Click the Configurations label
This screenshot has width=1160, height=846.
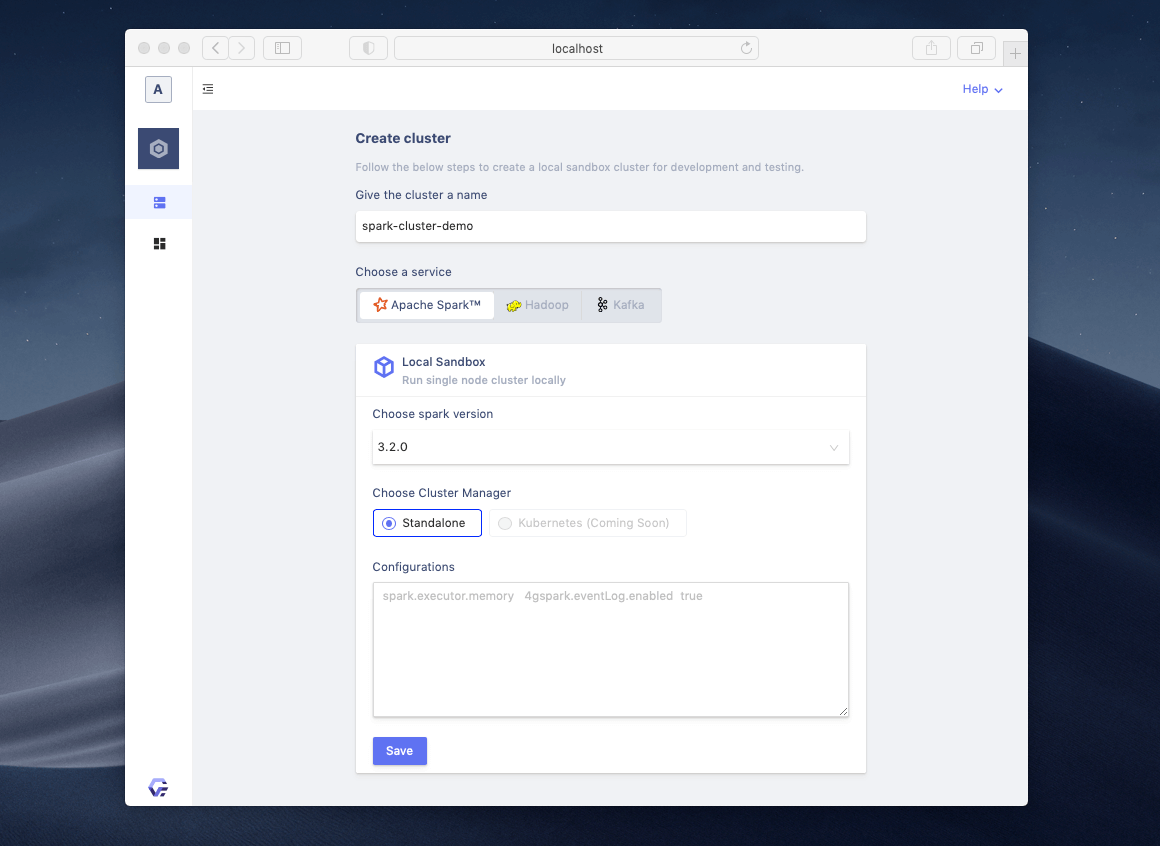414,566
